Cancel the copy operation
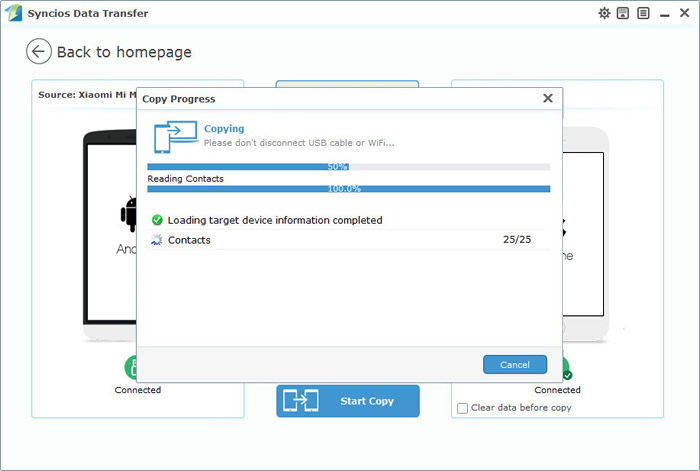The height and width of the screenshot is (471, 700). (x=515, y=364)
